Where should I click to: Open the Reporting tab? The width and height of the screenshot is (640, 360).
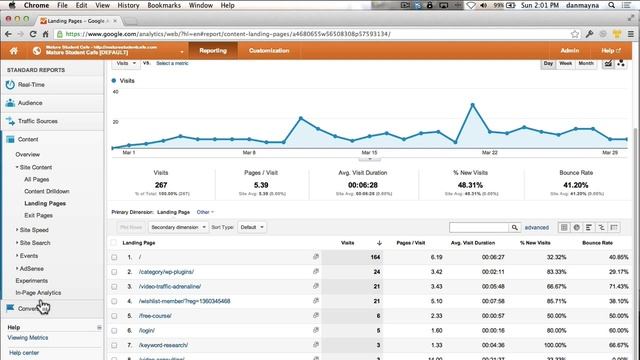(x=213, y=51)
